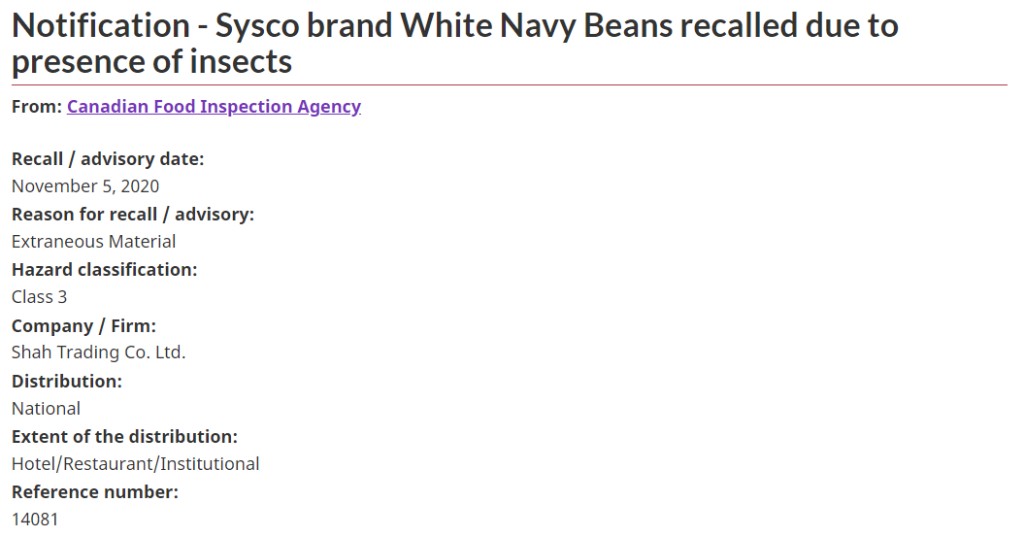Click the 'Hazard classification:' label
This screenshot has width=1024, height=537.
104,270
